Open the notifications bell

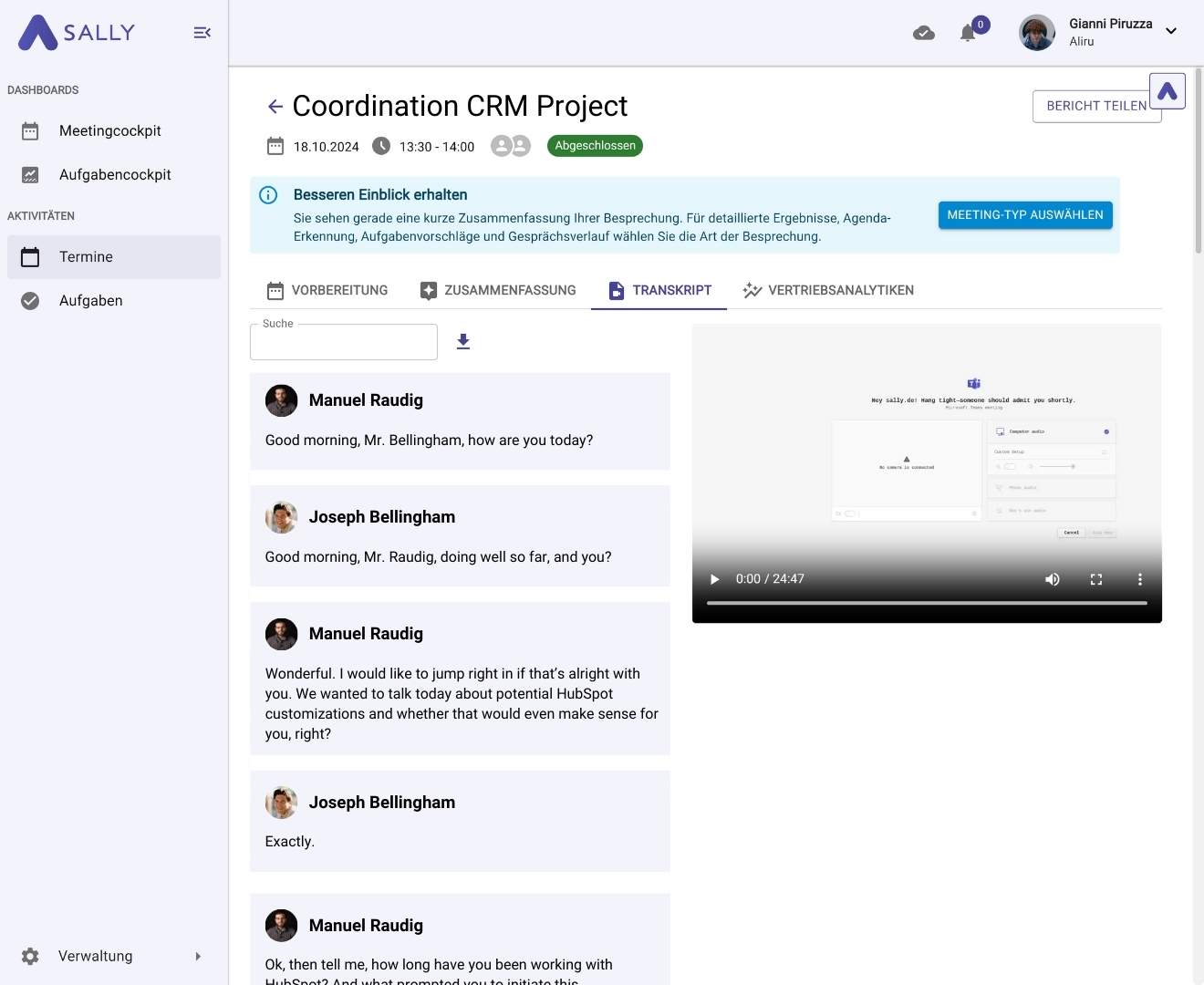click(x=968, y=33)
